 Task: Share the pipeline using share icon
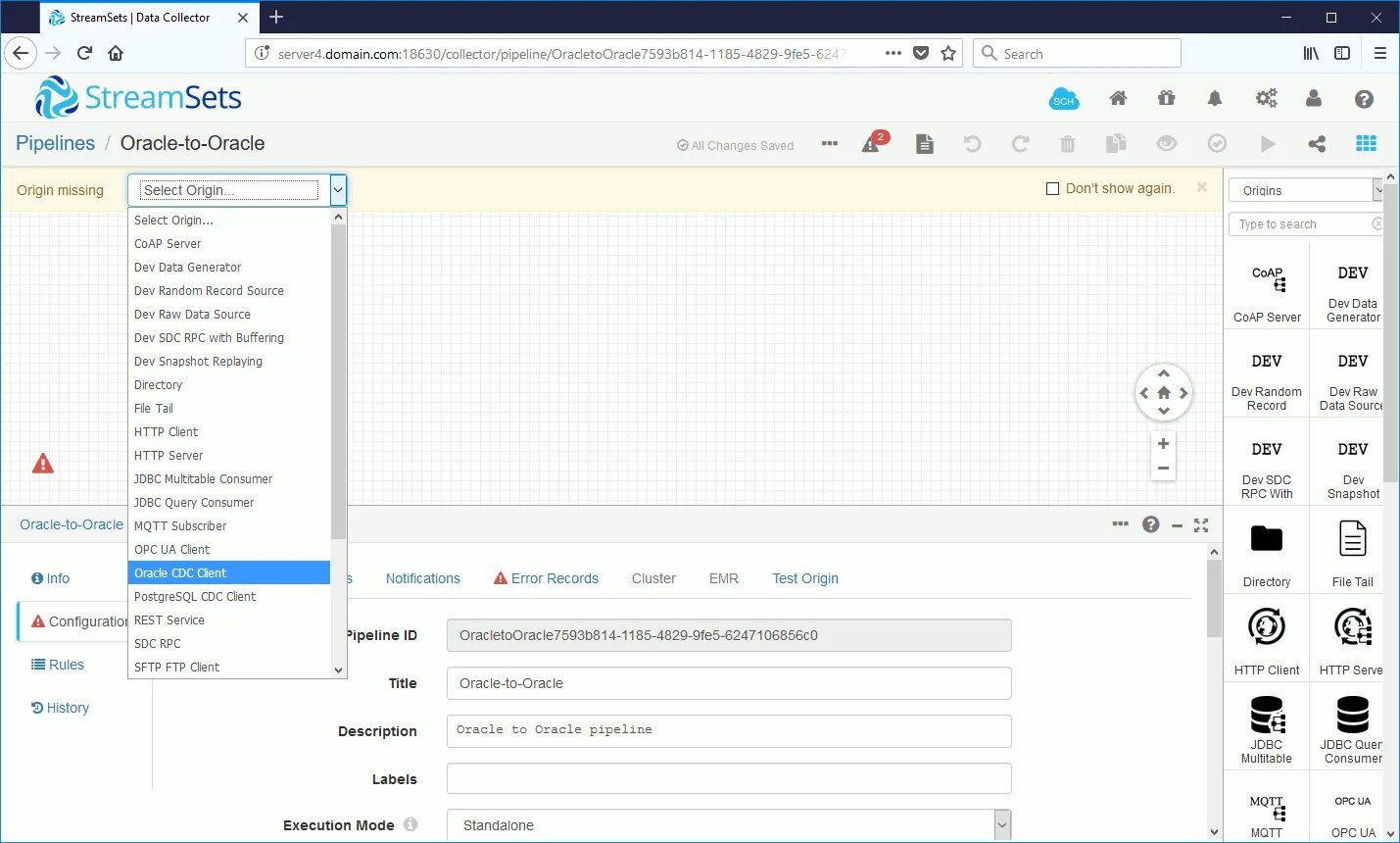coord(1317,144)
